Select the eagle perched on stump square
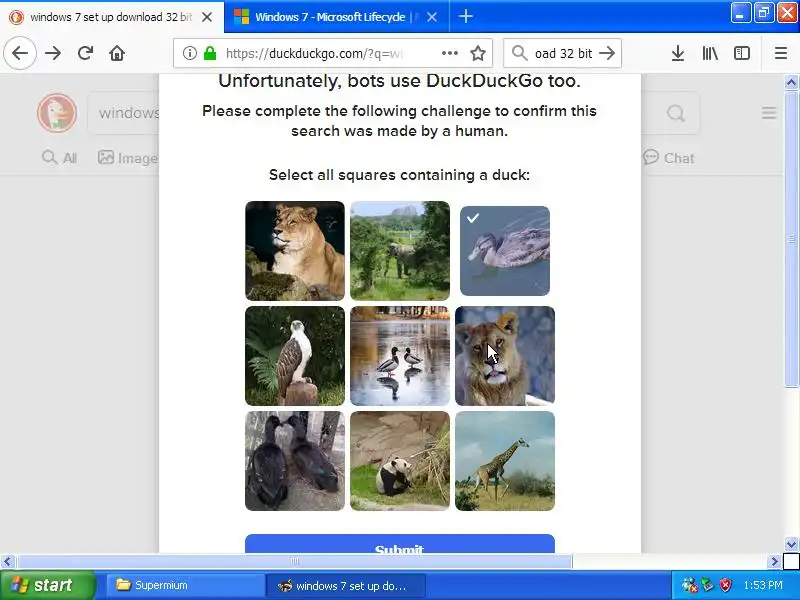The image size is (800, 600). [x=295, y=356]
